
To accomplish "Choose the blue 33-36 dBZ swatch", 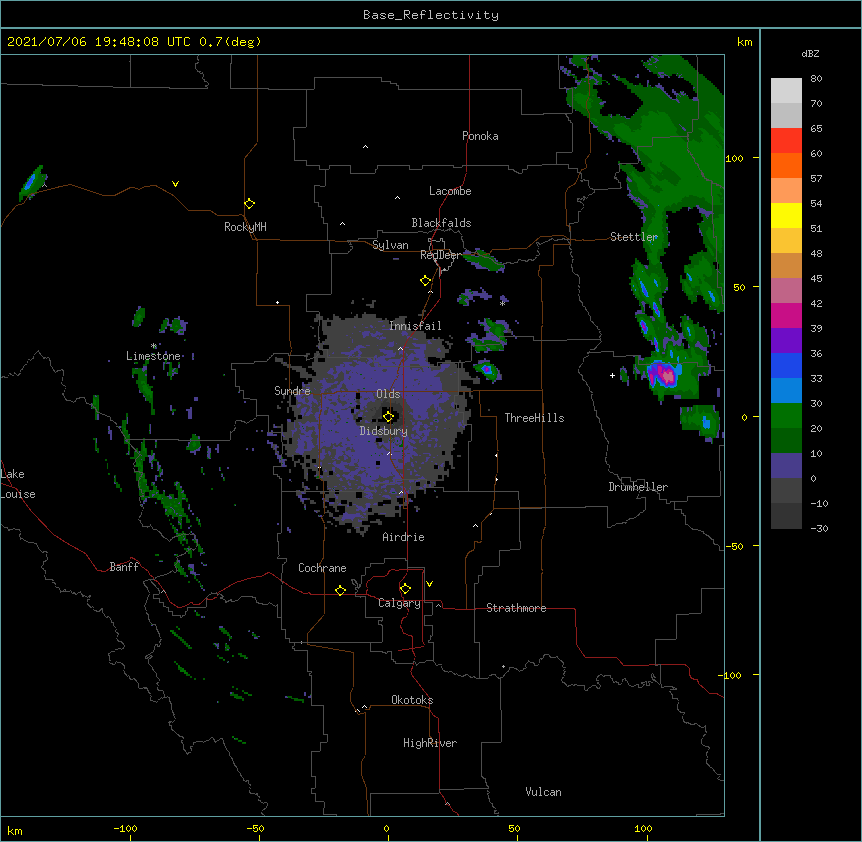I will [786, 365].
